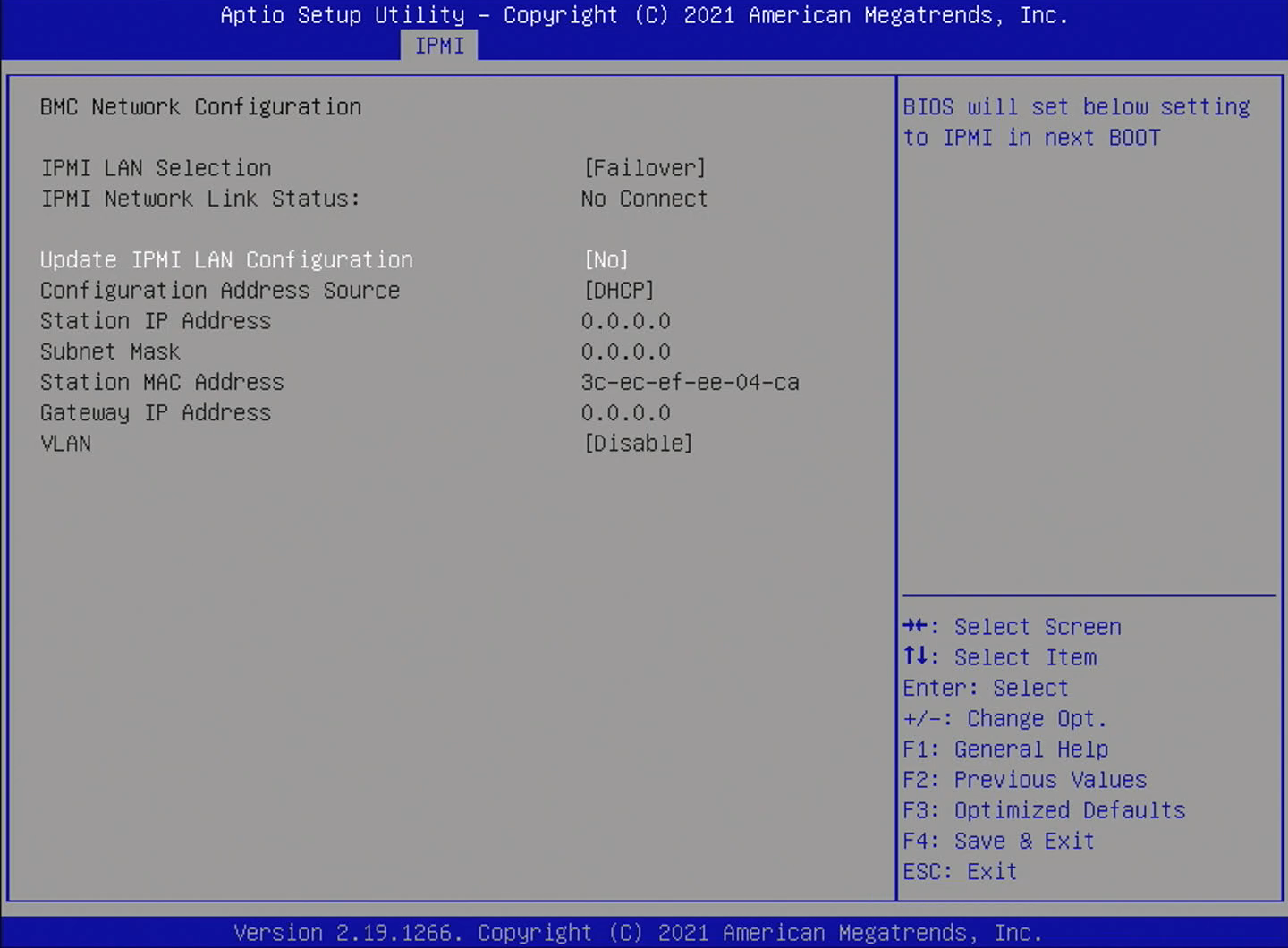The image size is (1288, 948).
Task: Click the ESC Exit hint
Action: tap(960, 871)
